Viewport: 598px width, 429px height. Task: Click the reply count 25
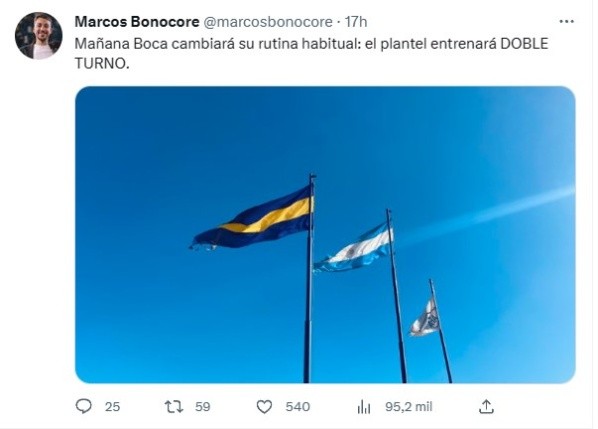click(113, 407)
